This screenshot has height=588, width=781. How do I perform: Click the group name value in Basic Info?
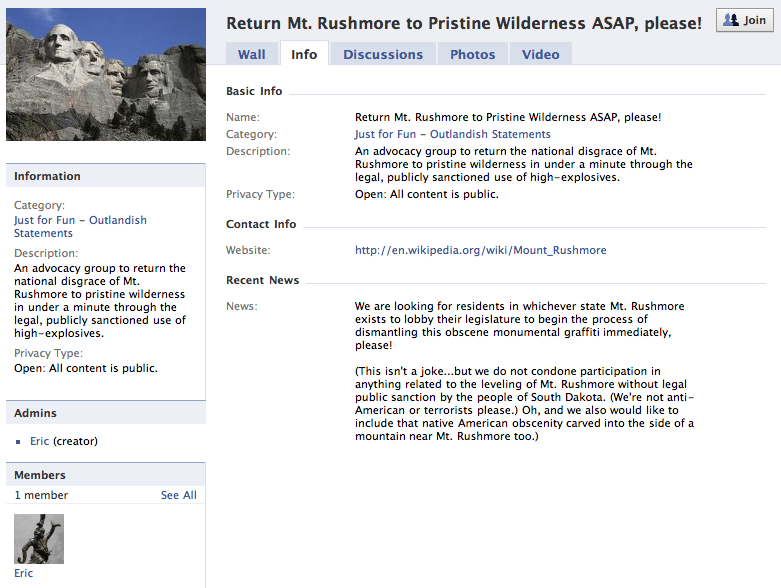(508, 117)
